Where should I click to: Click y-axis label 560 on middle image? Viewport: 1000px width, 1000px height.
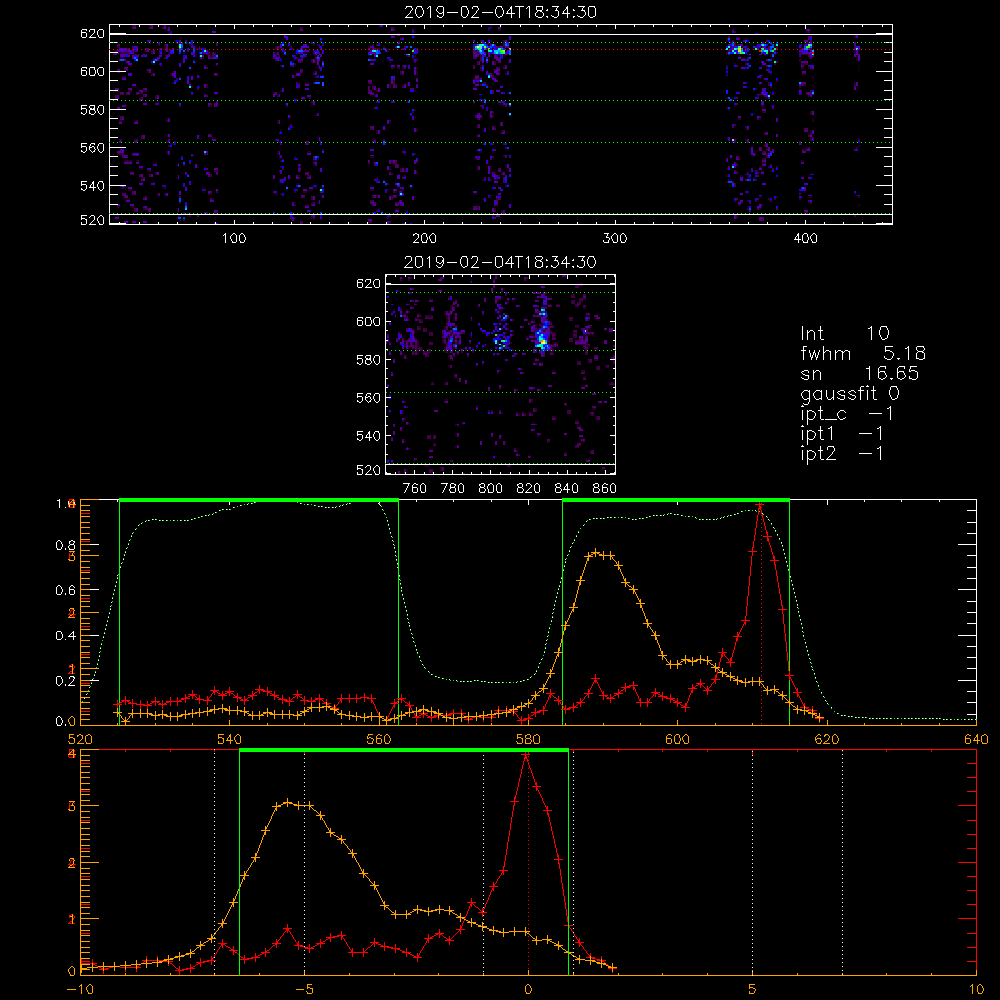(x=369, y=398)
